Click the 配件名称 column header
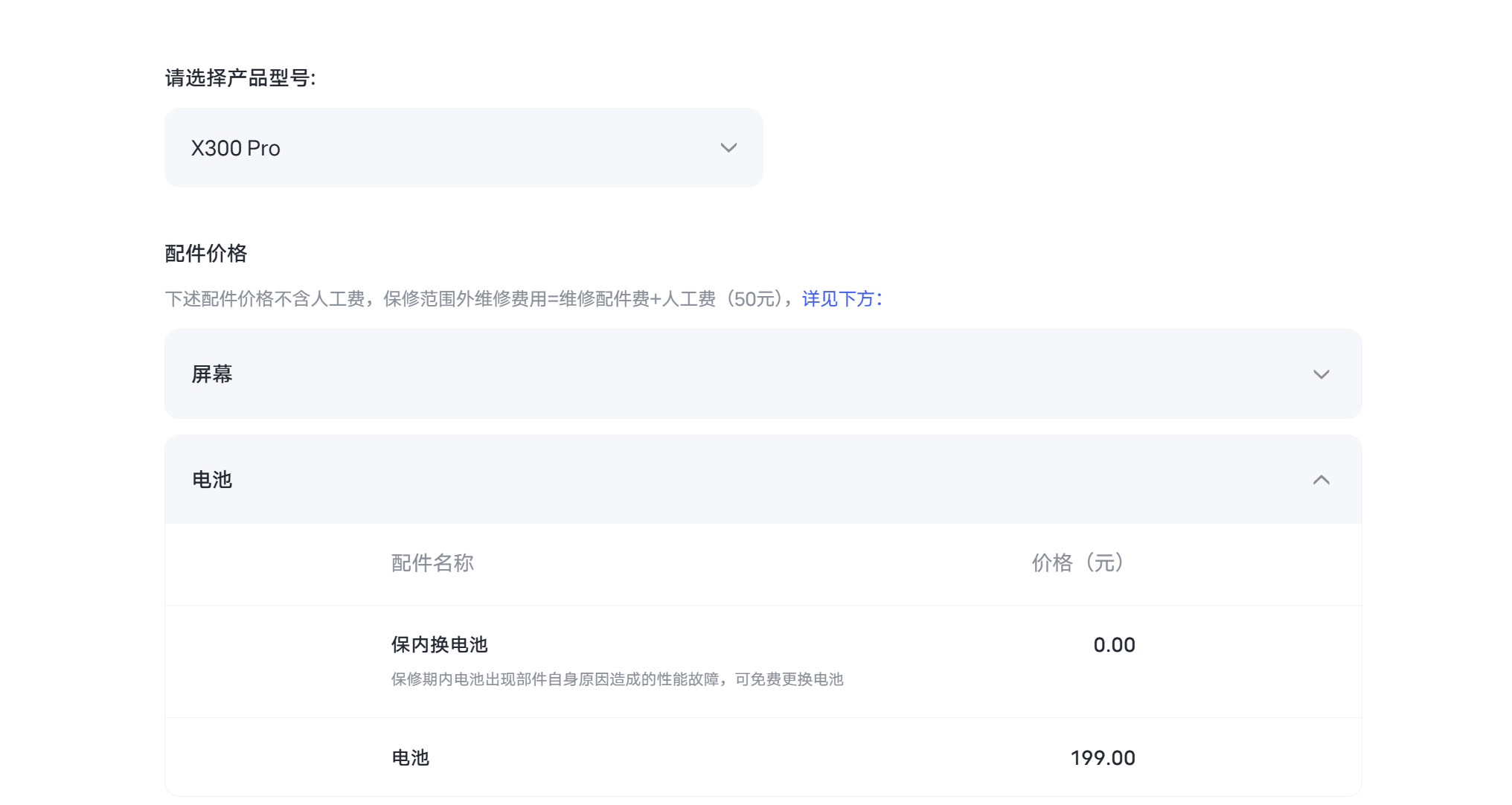This screenshot has width=1512, height=805. coord(432,563)
